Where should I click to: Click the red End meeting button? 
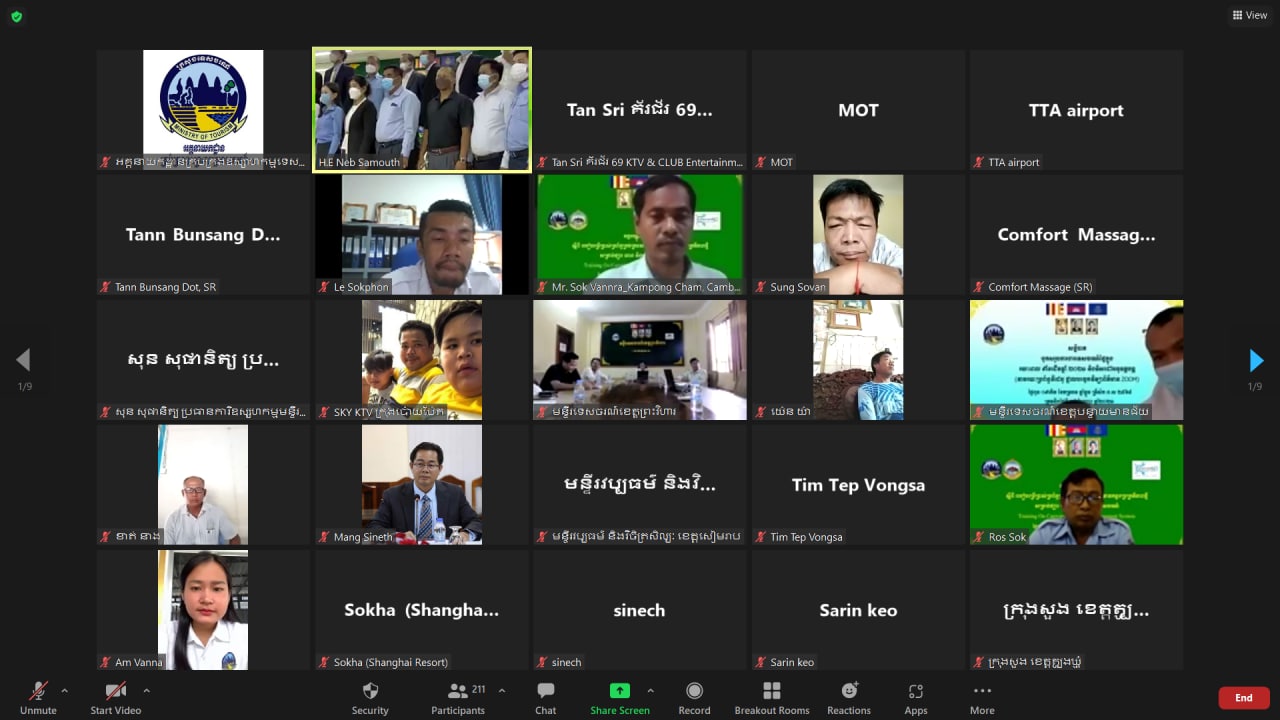1243,698
